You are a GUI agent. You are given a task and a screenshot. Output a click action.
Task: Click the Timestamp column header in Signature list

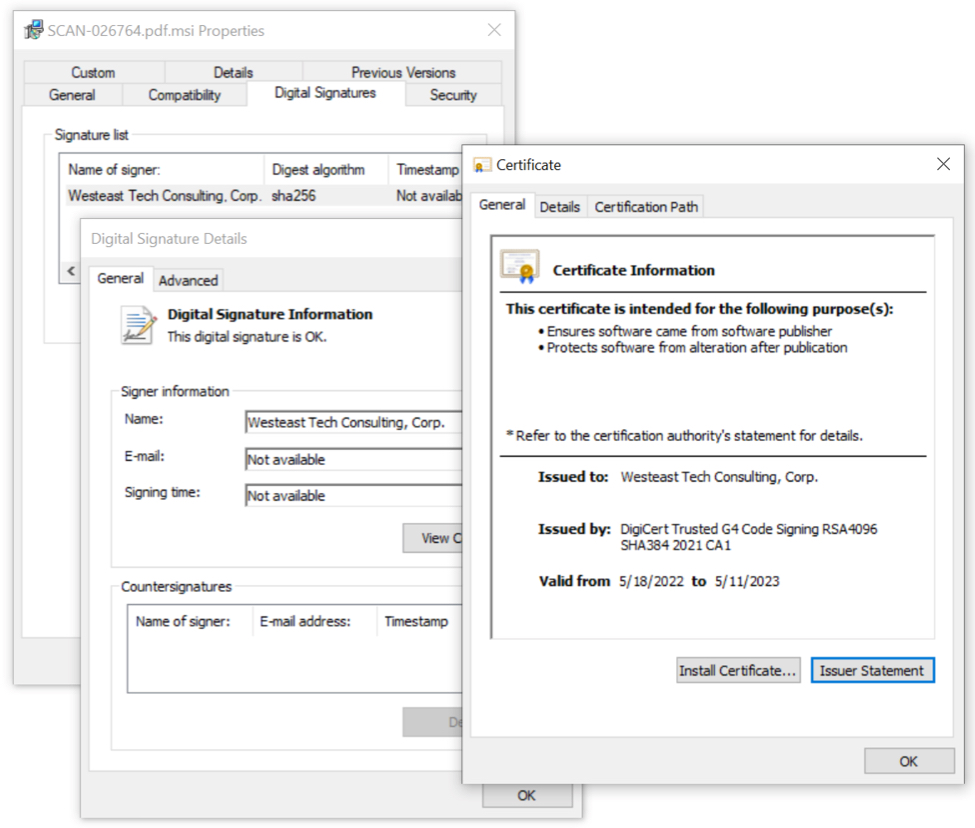pyautogui.click(x=427, y=170)
